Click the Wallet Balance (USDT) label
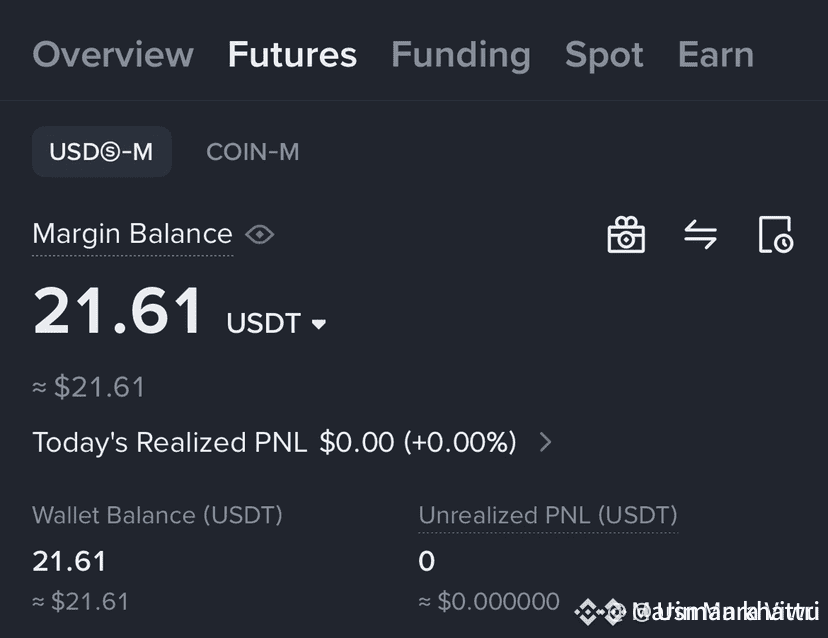The width and height of the screenshot is (828, 638). (157, 515)
